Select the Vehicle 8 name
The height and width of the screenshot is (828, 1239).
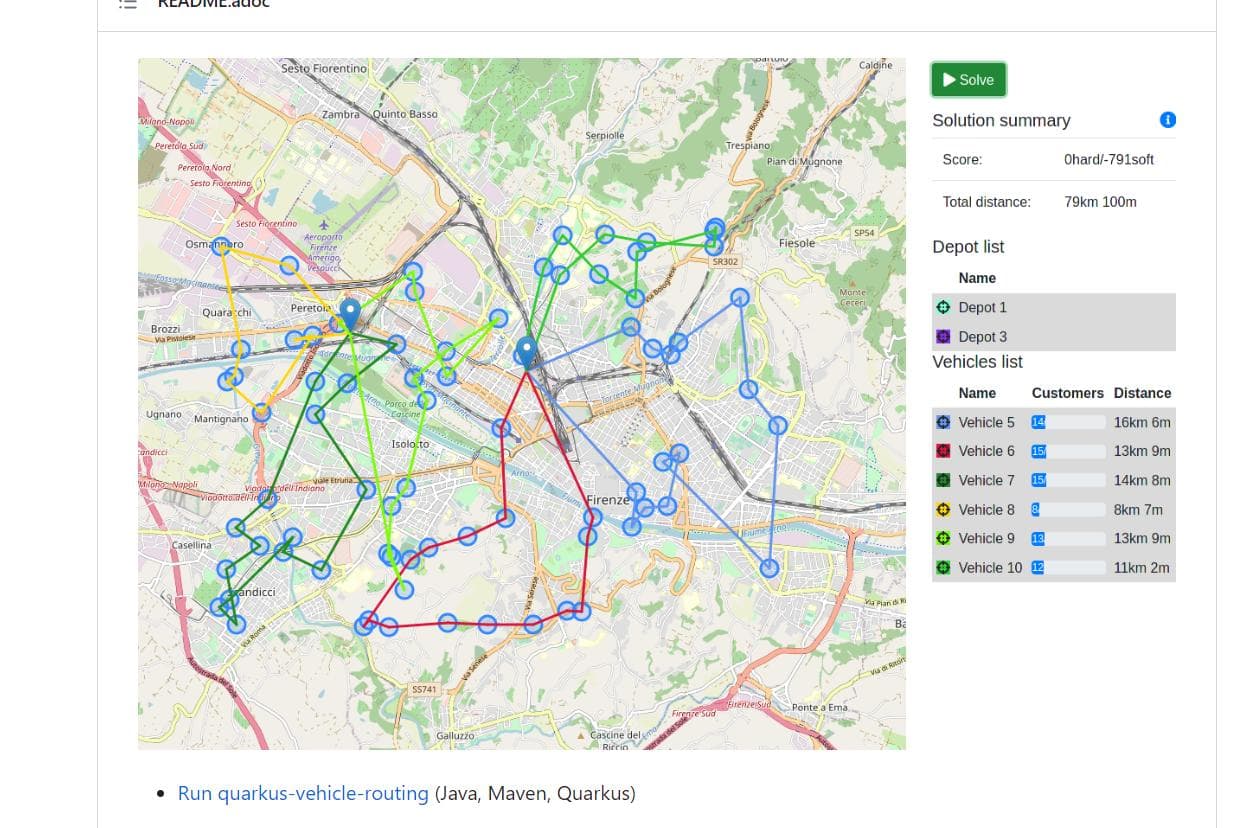click(x=986, y=509)
